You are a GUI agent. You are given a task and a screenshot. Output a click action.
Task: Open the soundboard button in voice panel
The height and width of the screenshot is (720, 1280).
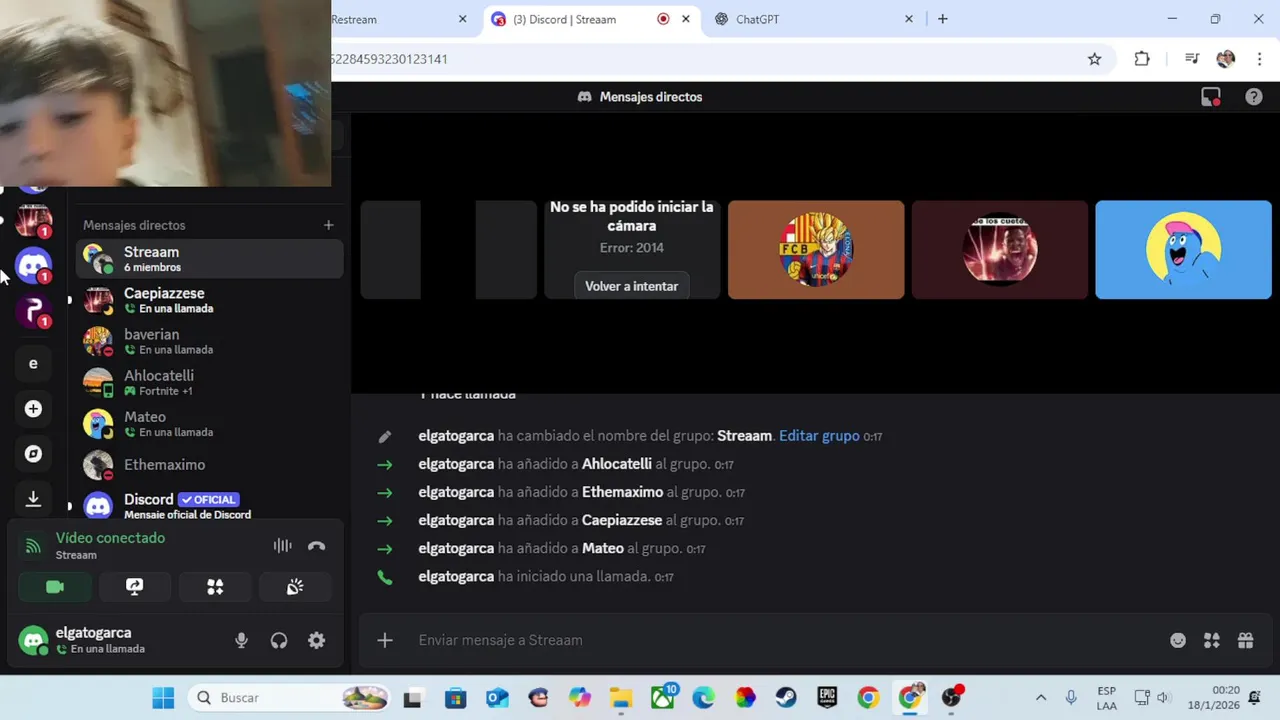pos(295,587)
